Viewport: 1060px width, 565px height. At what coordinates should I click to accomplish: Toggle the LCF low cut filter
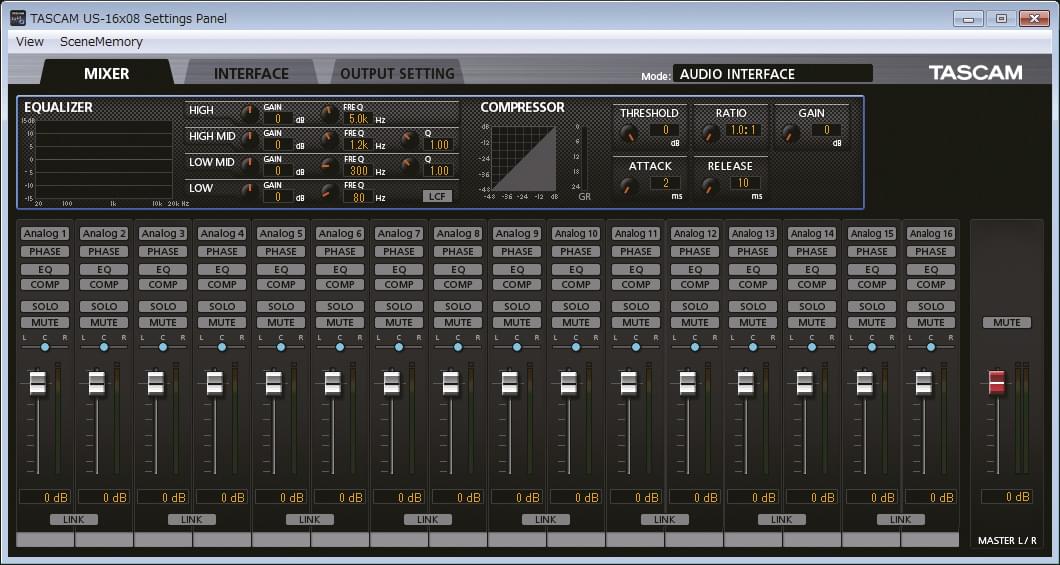[x=437, y=196]
